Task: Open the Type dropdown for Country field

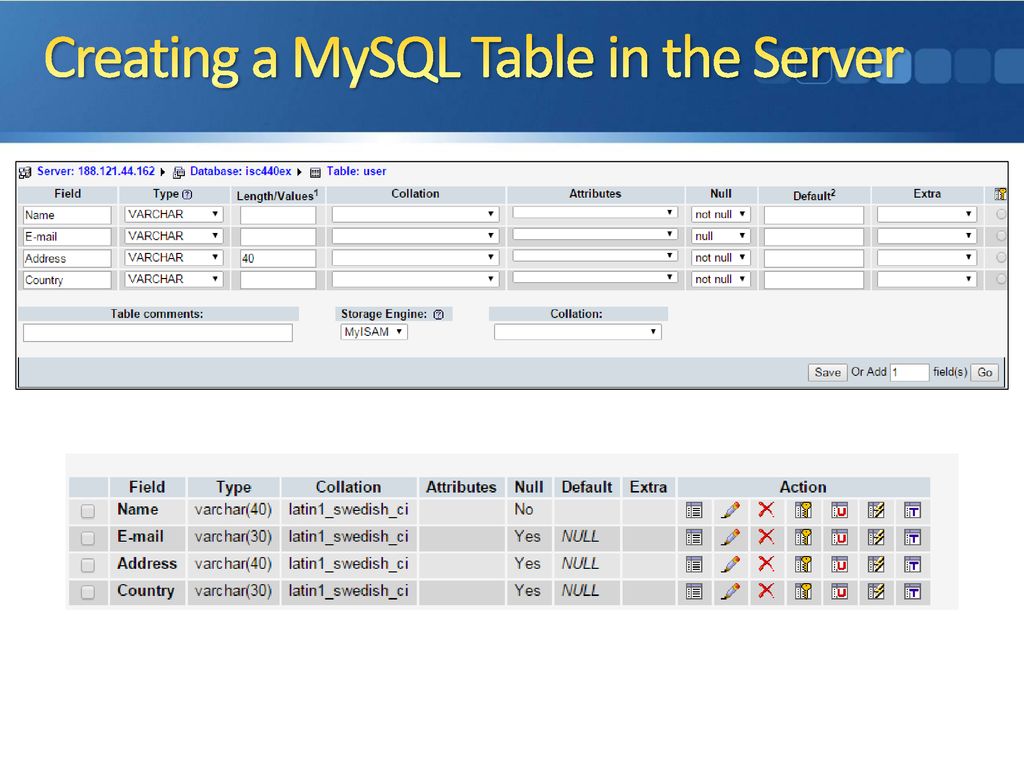Action: pyautogui.click(x=174, y=279)
